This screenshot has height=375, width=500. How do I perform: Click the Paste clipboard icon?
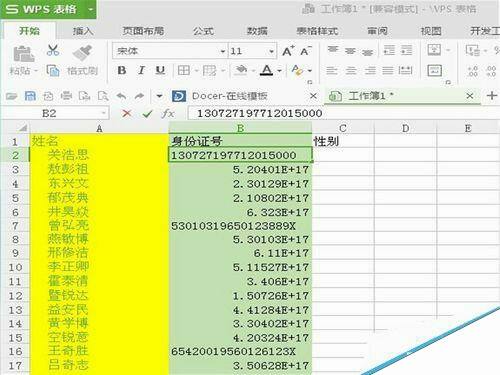[24, 54]
